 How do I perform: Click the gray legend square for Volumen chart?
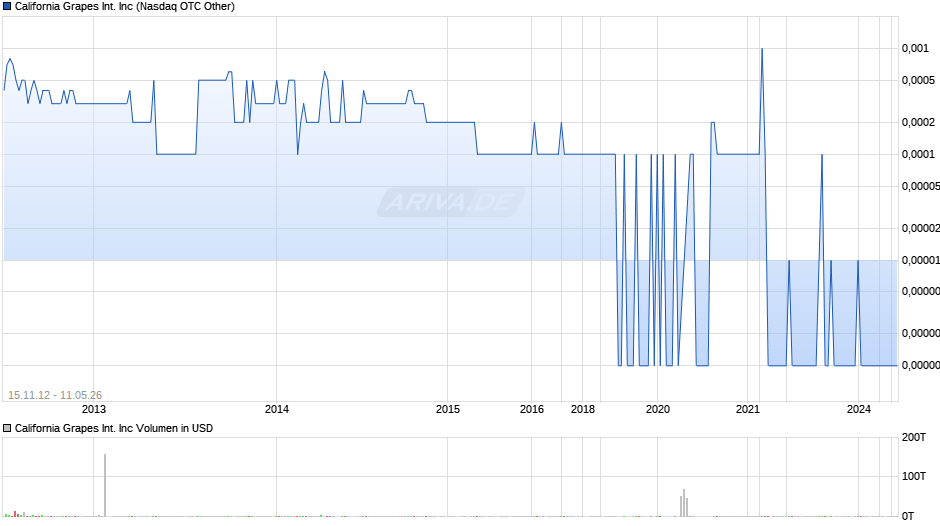click(7, 428)
